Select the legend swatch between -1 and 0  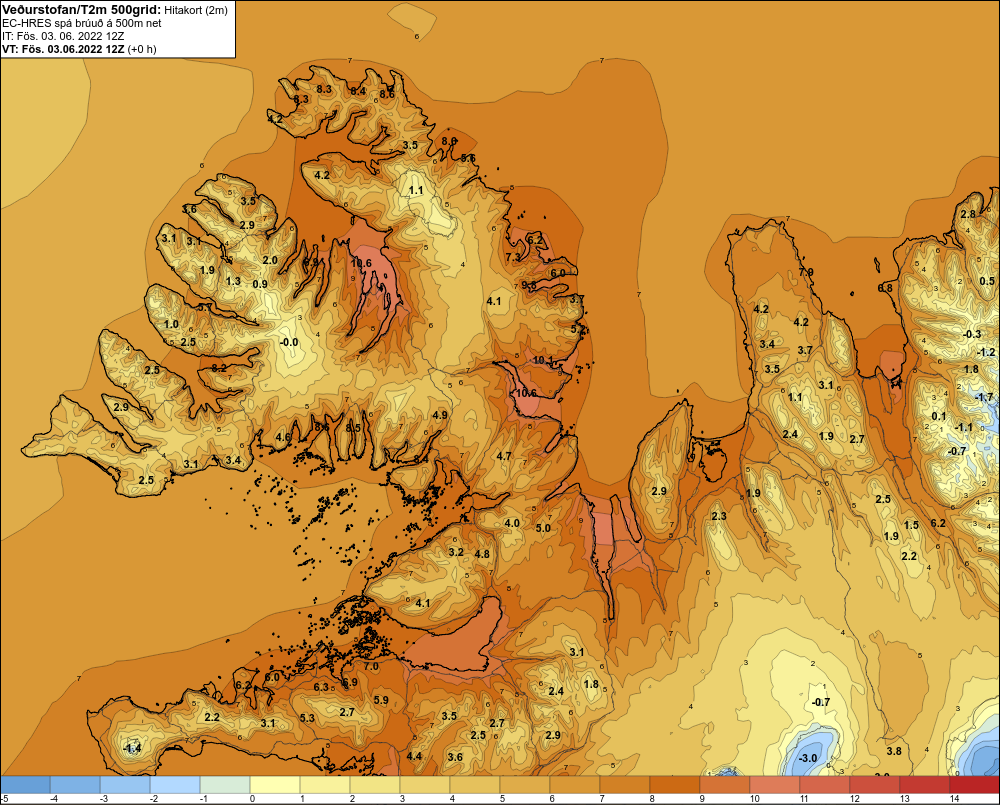[x=224, y=785]
